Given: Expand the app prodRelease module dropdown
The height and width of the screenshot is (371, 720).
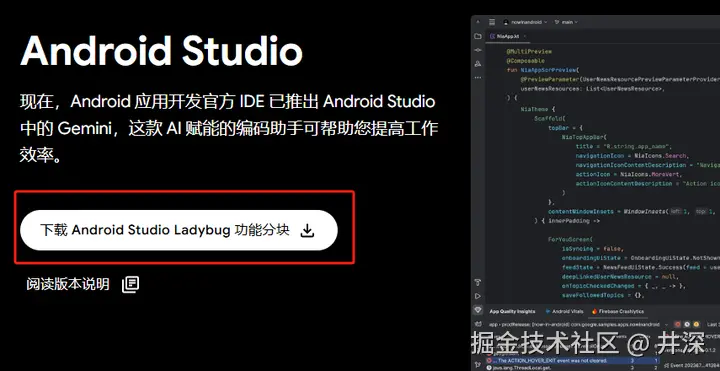Looking at the screenshot, I should point(578,325).
